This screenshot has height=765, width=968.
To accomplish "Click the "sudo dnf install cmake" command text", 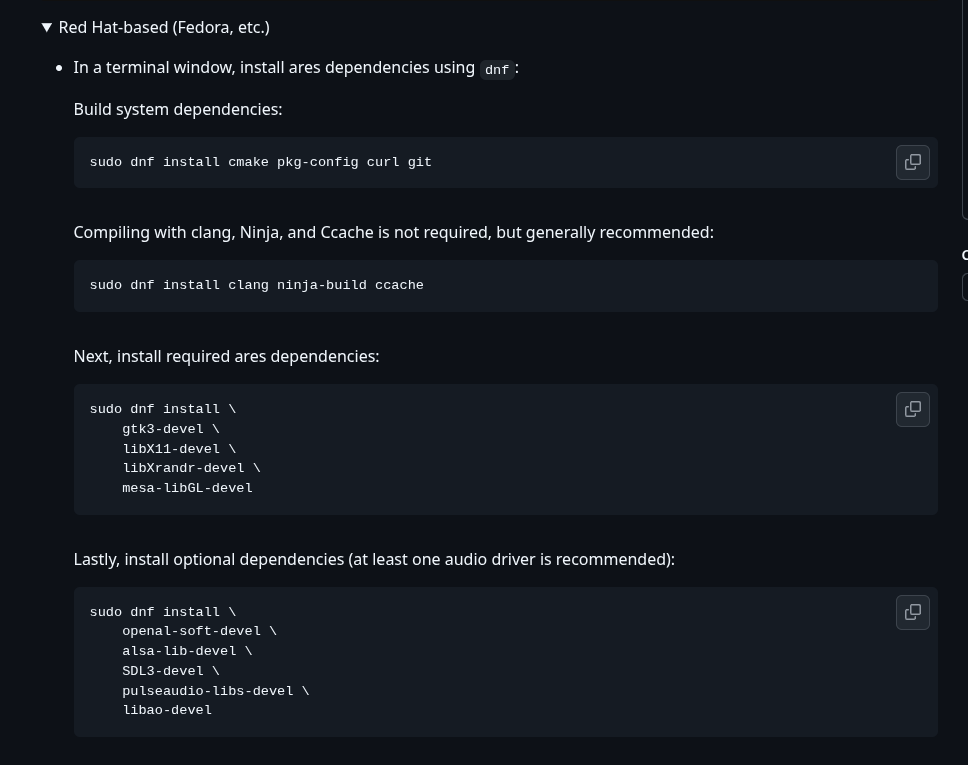I will pos(260,162).
